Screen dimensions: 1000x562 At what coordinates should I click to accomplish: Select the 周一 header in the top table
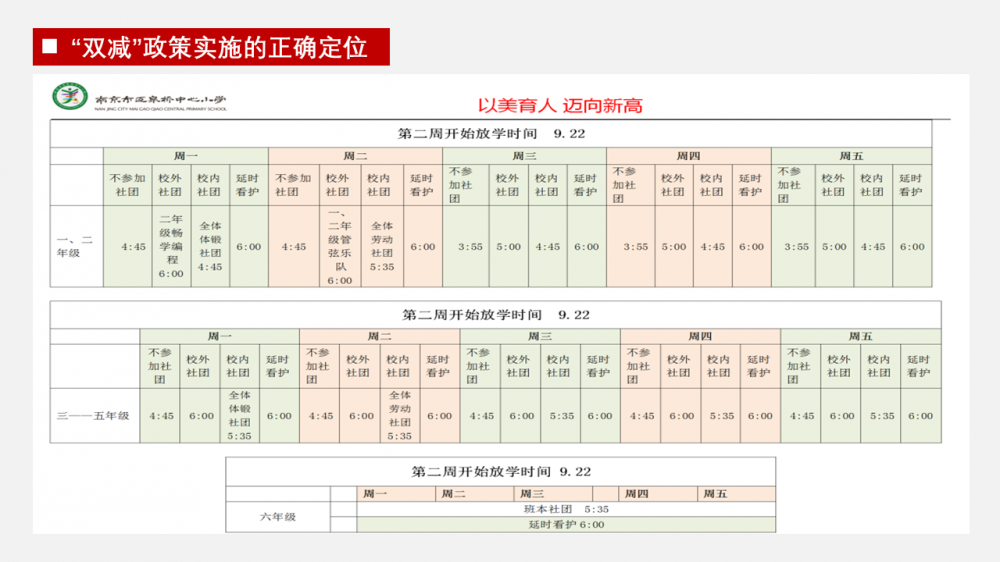tap(186, 156)
